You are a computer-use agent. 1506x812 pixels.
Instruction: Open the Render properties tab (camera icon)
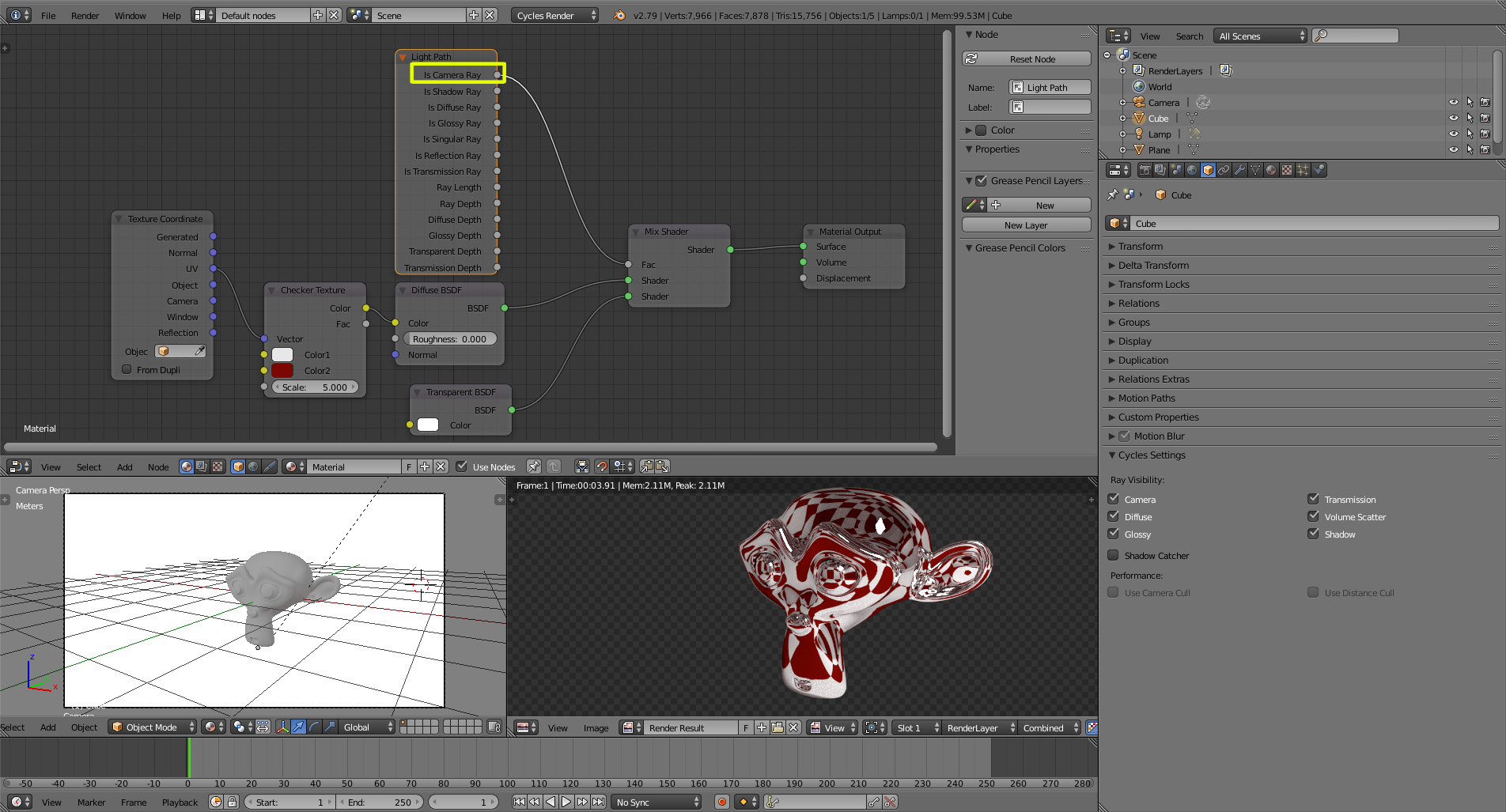pos(1145,170)
